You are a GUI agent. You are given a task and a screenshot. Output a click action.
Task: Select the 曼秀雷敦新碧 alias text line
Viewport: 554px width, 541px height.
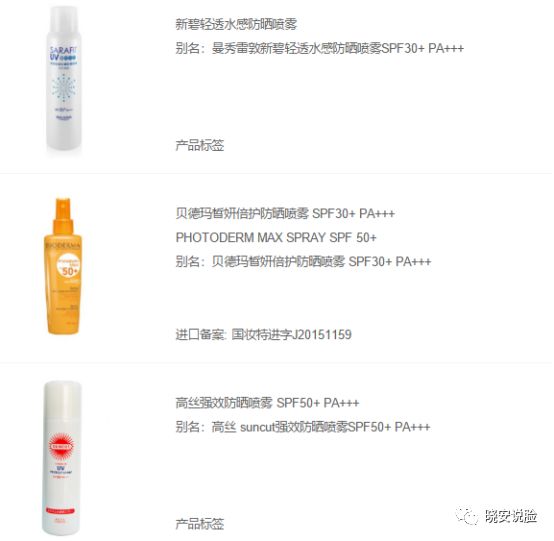(x=319, y=48)
